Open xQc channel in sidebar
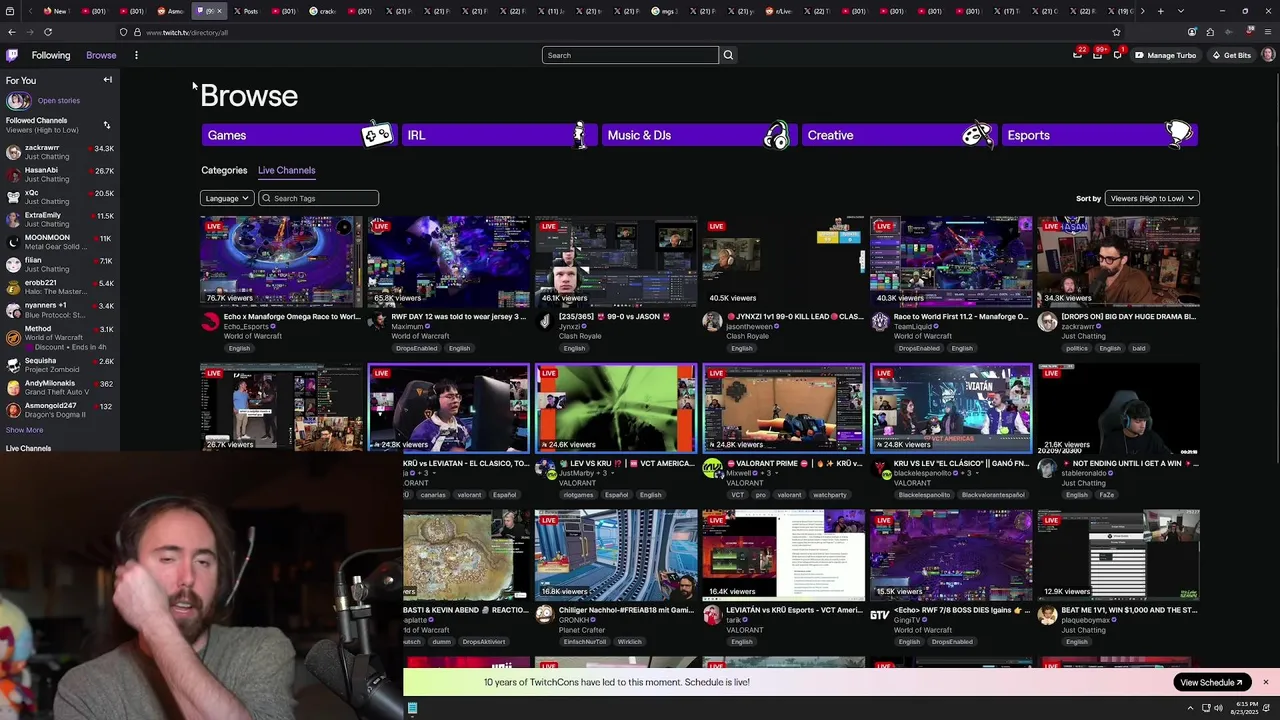The width and height of the screenshot is (1280, 720). pyautogui.click(x=60, y=197)
